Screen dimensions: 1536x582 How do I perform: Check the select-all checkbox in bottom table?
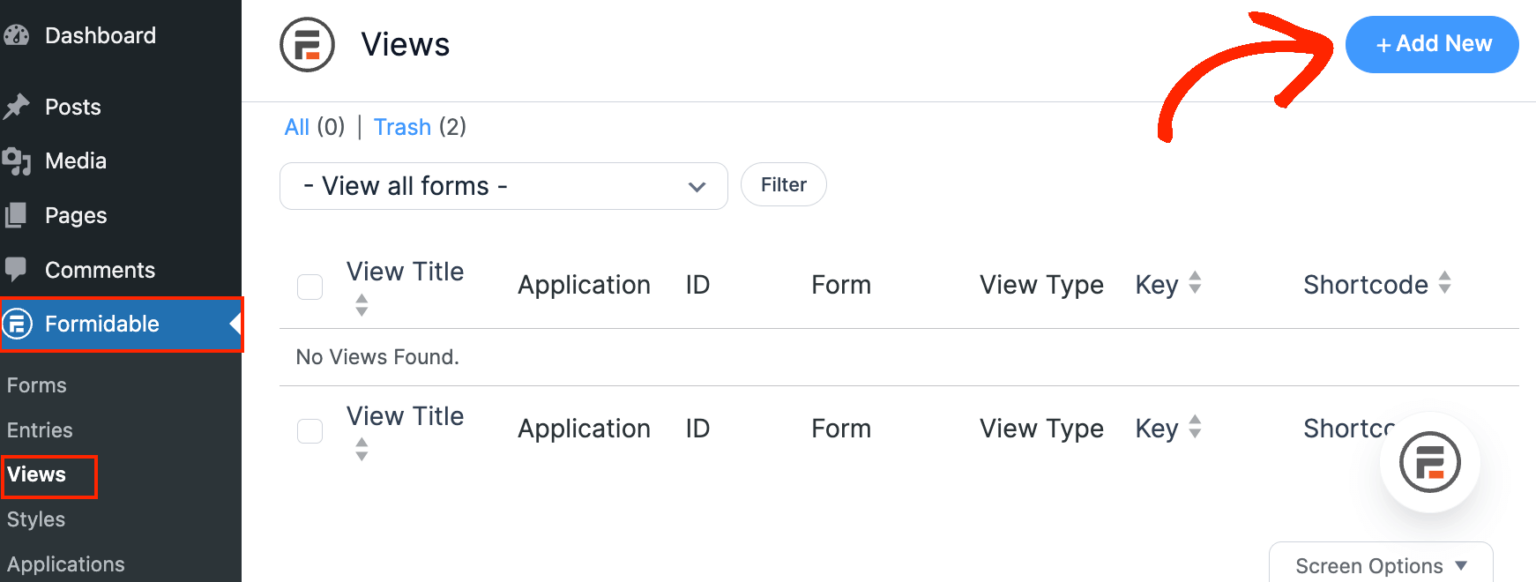[x=310, y=431]
